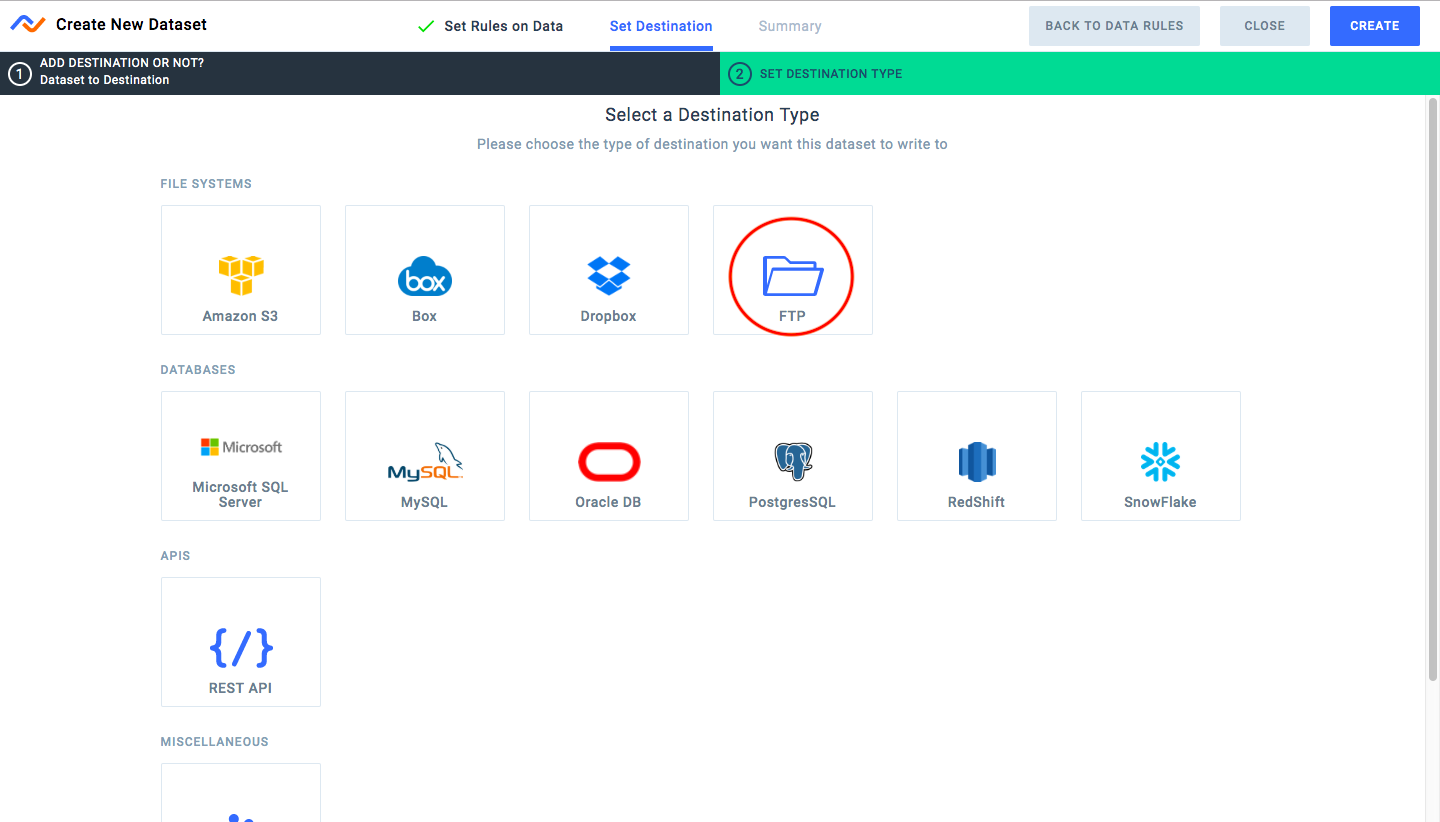1440x822 pixels.
Task: Click the vertical scrollbar on the right
Action: click(1432, 390)
